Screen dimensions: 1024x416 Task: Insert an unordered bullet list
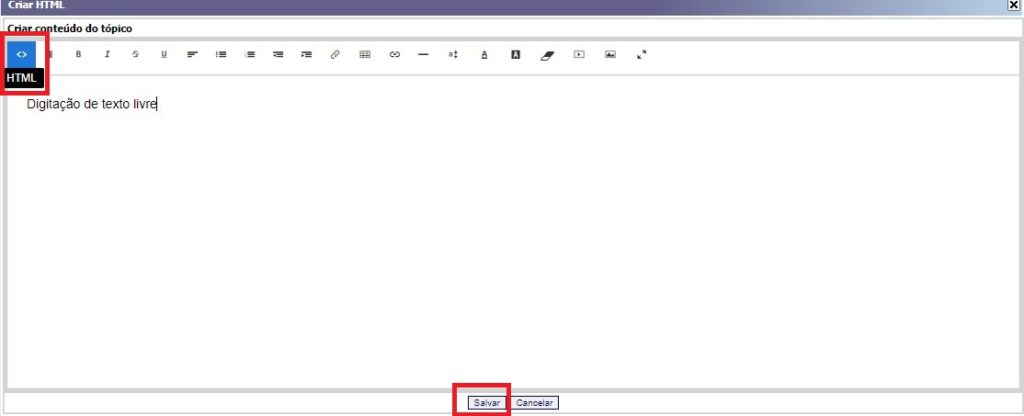(x=221, y=54)
